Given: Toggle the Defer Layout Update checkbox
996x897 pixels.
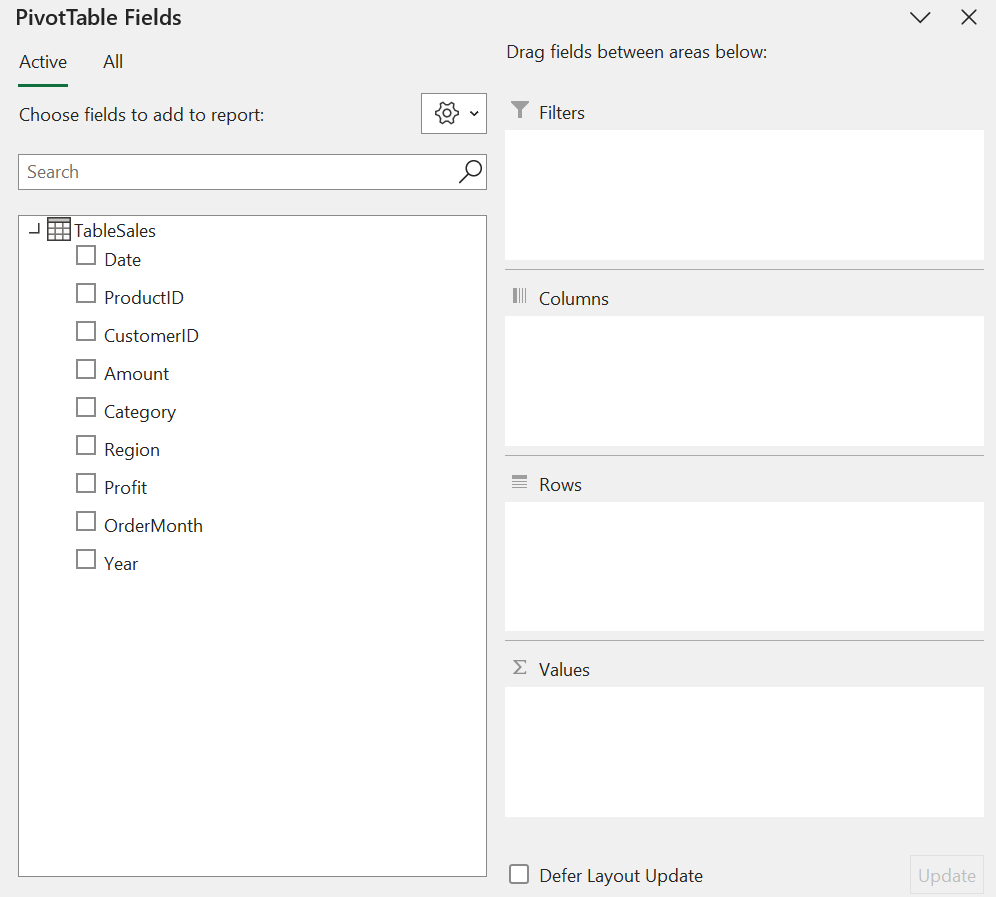Looking at the screenshot, I should point(519,875).
